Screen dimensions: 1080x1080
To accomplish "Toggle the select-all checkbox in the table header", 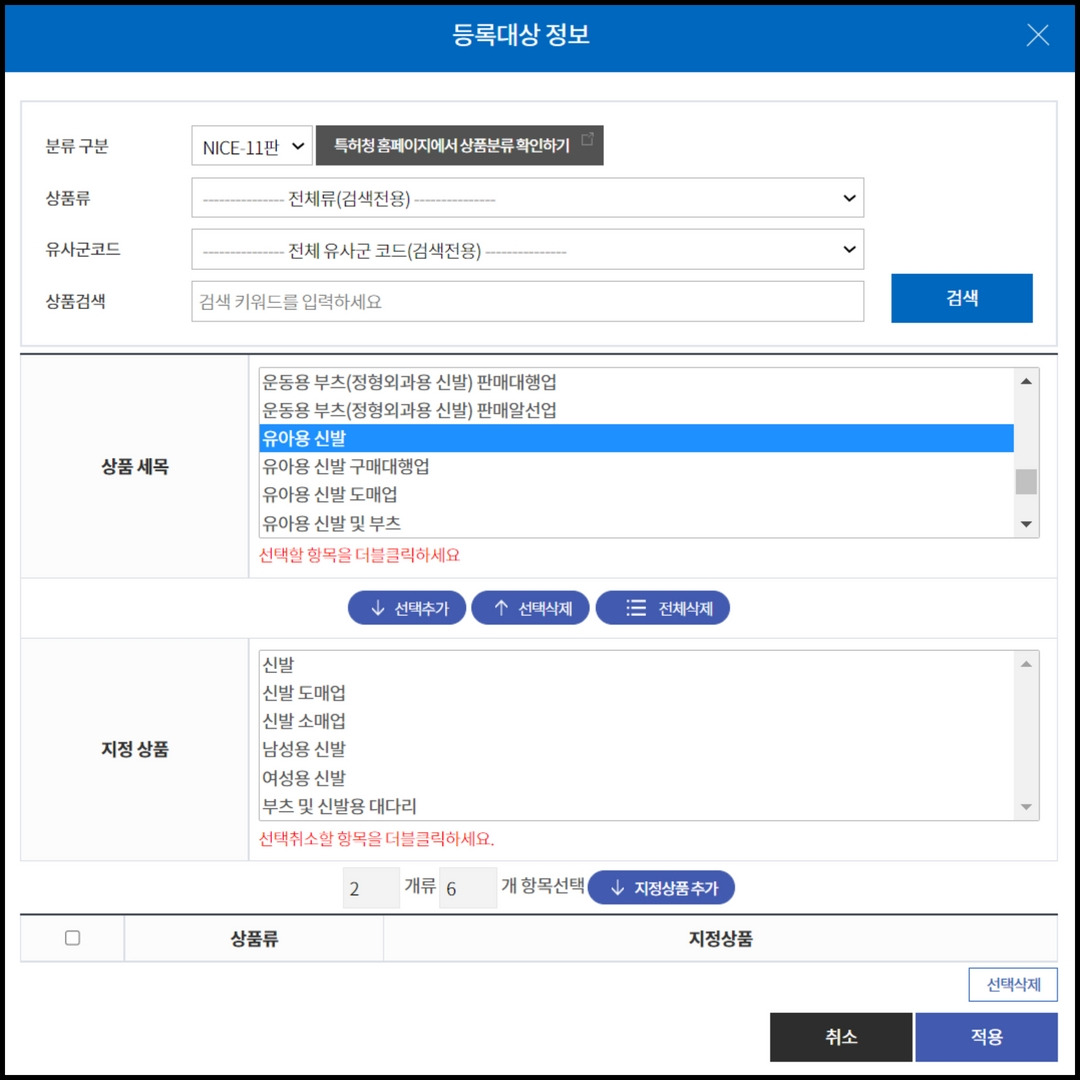I will [70, 937].
